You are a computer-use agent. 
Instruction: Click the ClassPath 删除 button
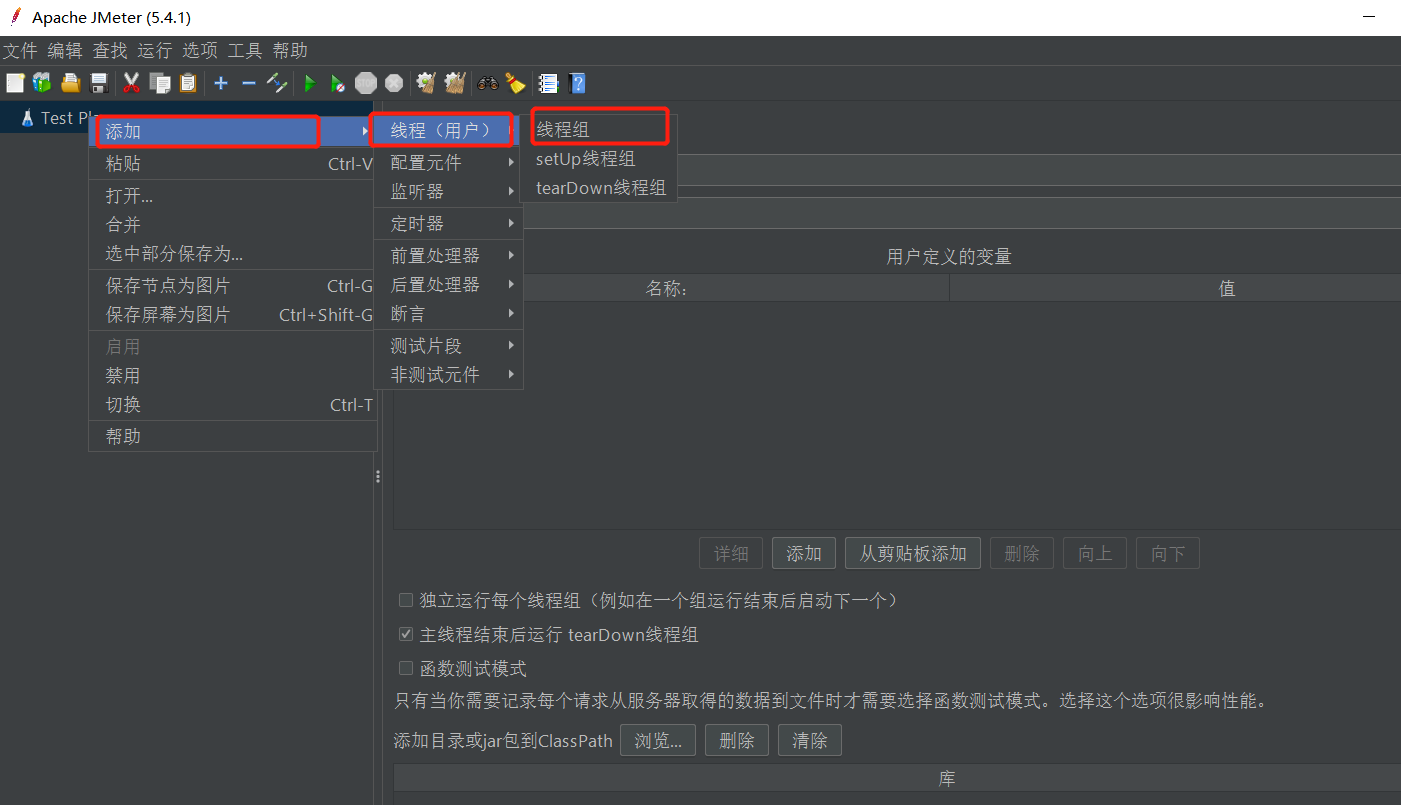pos(737,741)
